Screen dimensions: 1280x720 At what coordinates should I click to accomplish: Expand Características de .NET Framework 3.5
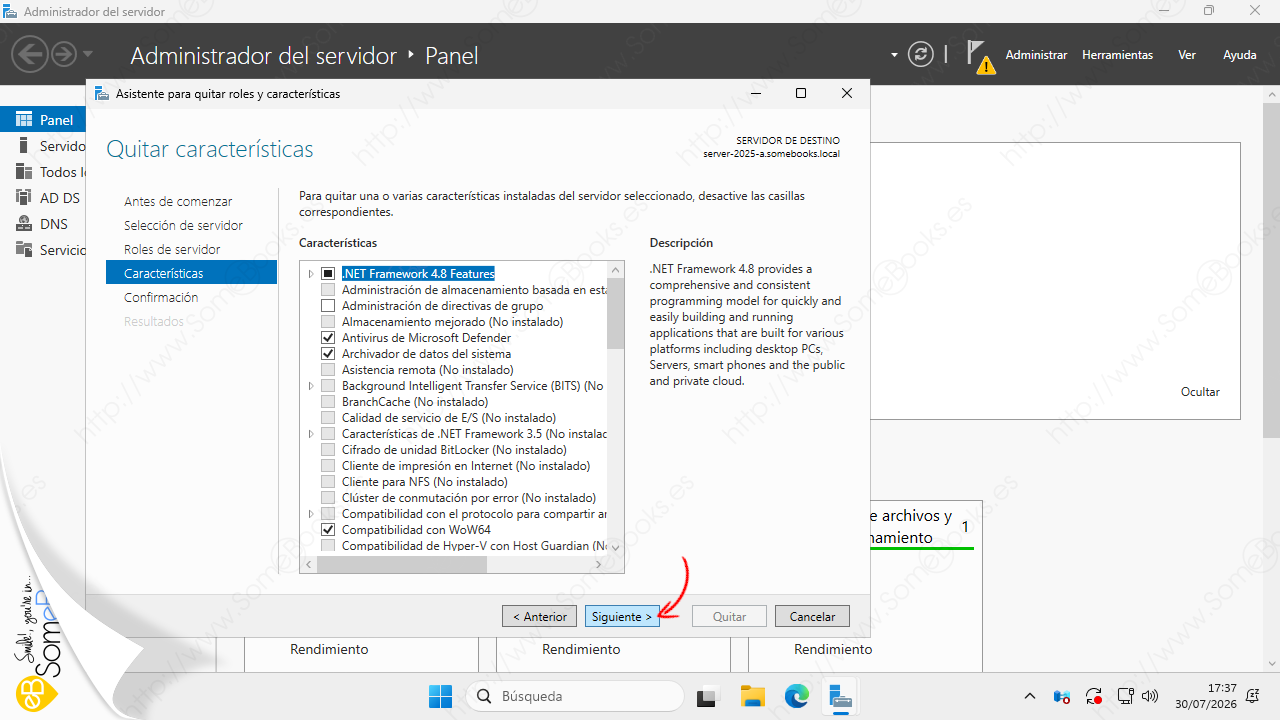point(310,434)
